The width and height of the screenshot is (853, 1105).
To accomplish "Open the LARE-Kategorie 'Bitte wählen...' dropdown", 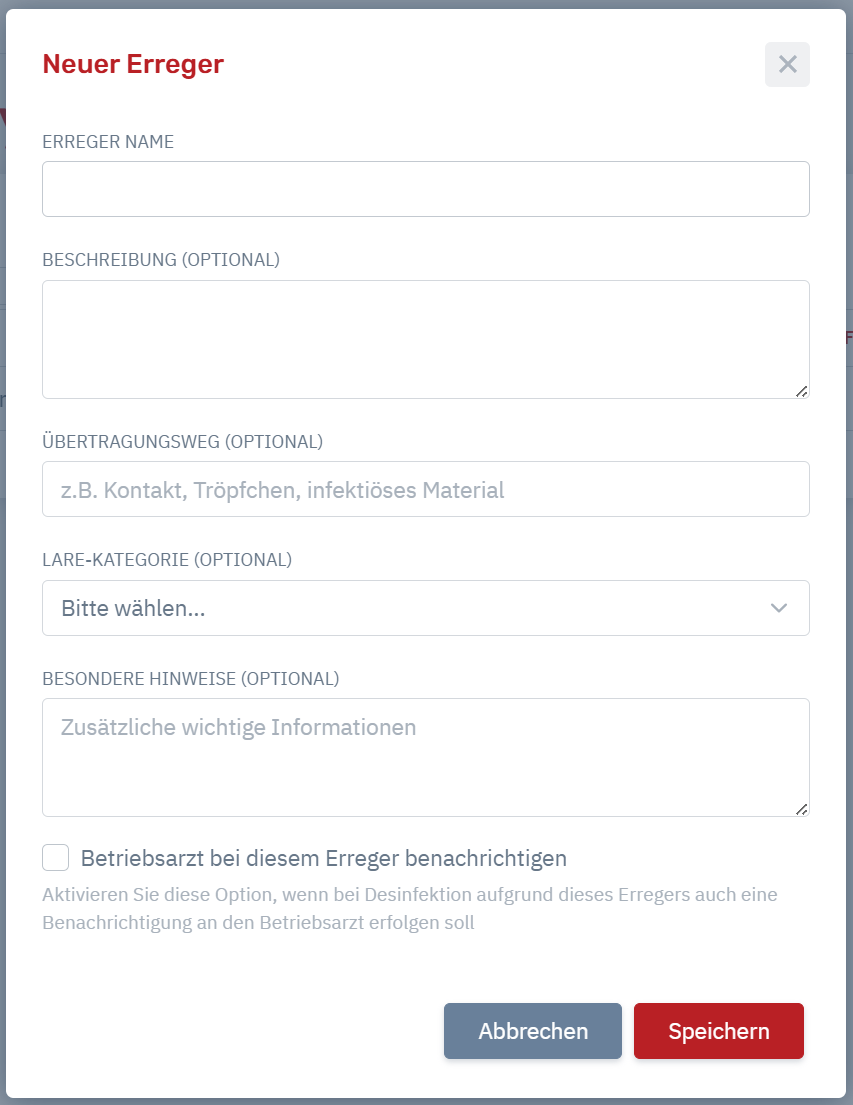I will pyautogui.click(x=426, y=608).
